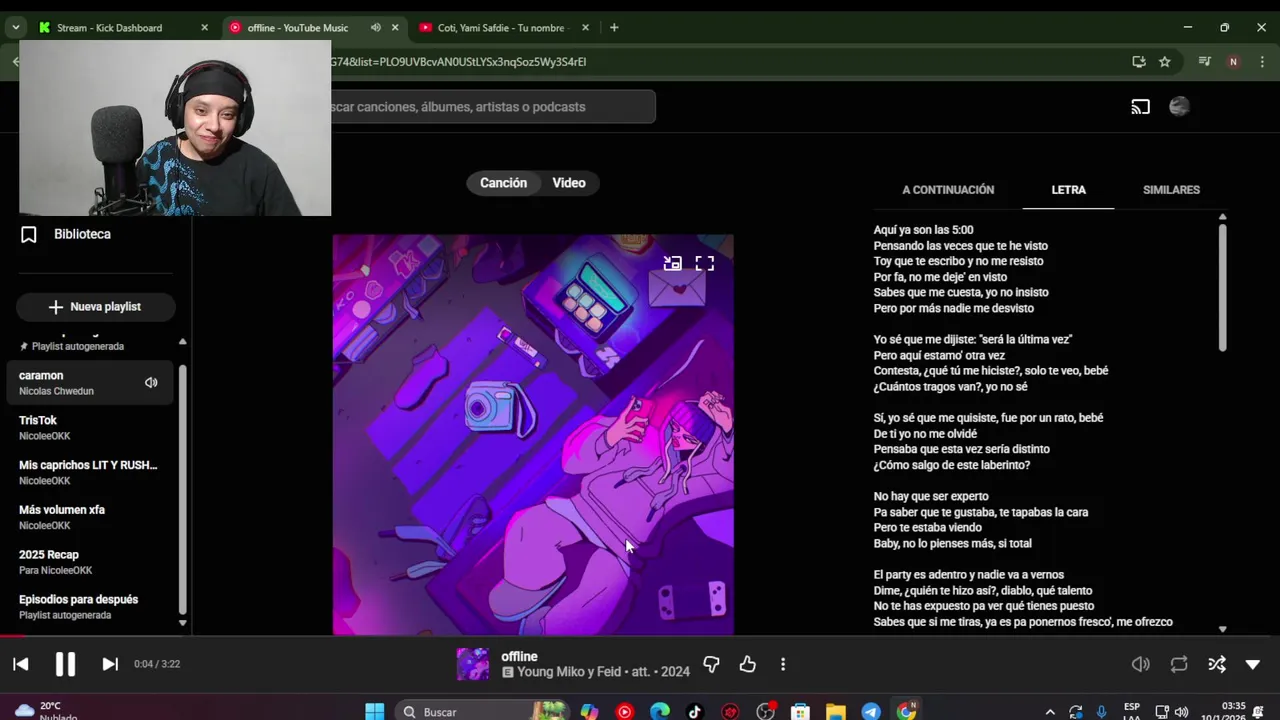Dislike the song offline
The width and height of the screenshot is (1280, 720).
point(711,664)
